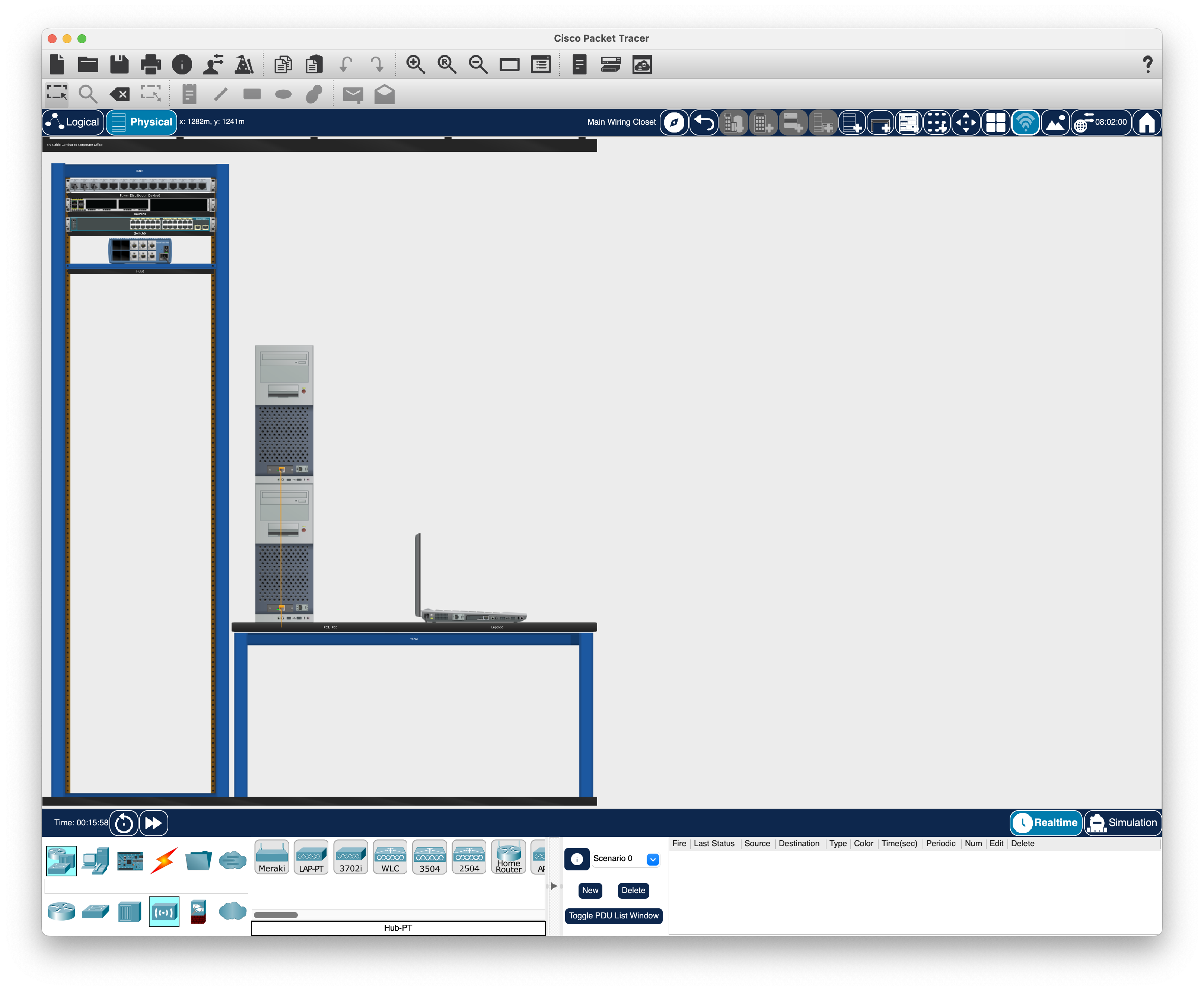Redo the last action
Image resolution: width=1204 pixels, height=991 pixels.
377,64
